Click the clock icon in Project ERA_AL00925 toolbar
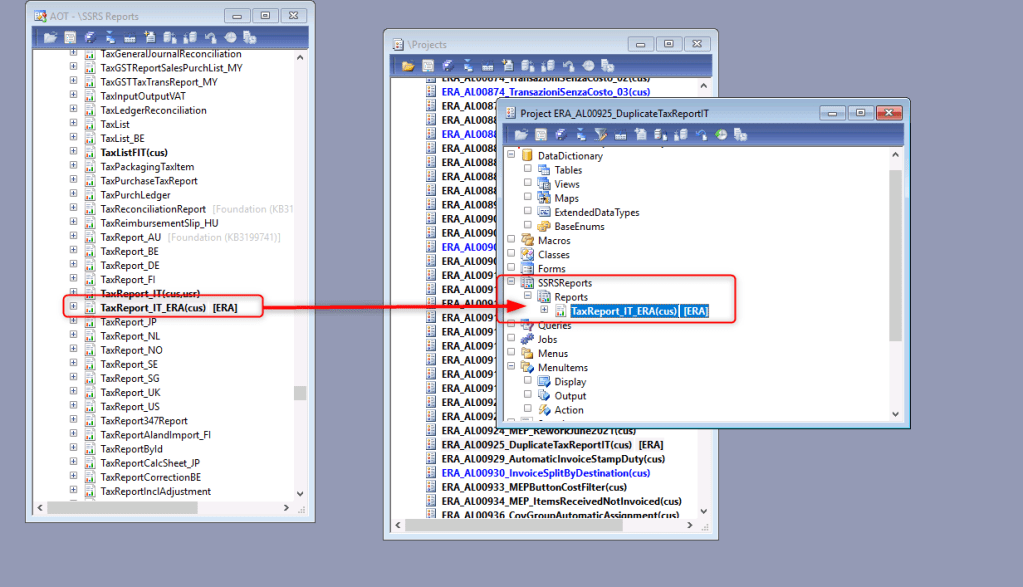This screenshot has height=587, width=1023. click(719, 134)
